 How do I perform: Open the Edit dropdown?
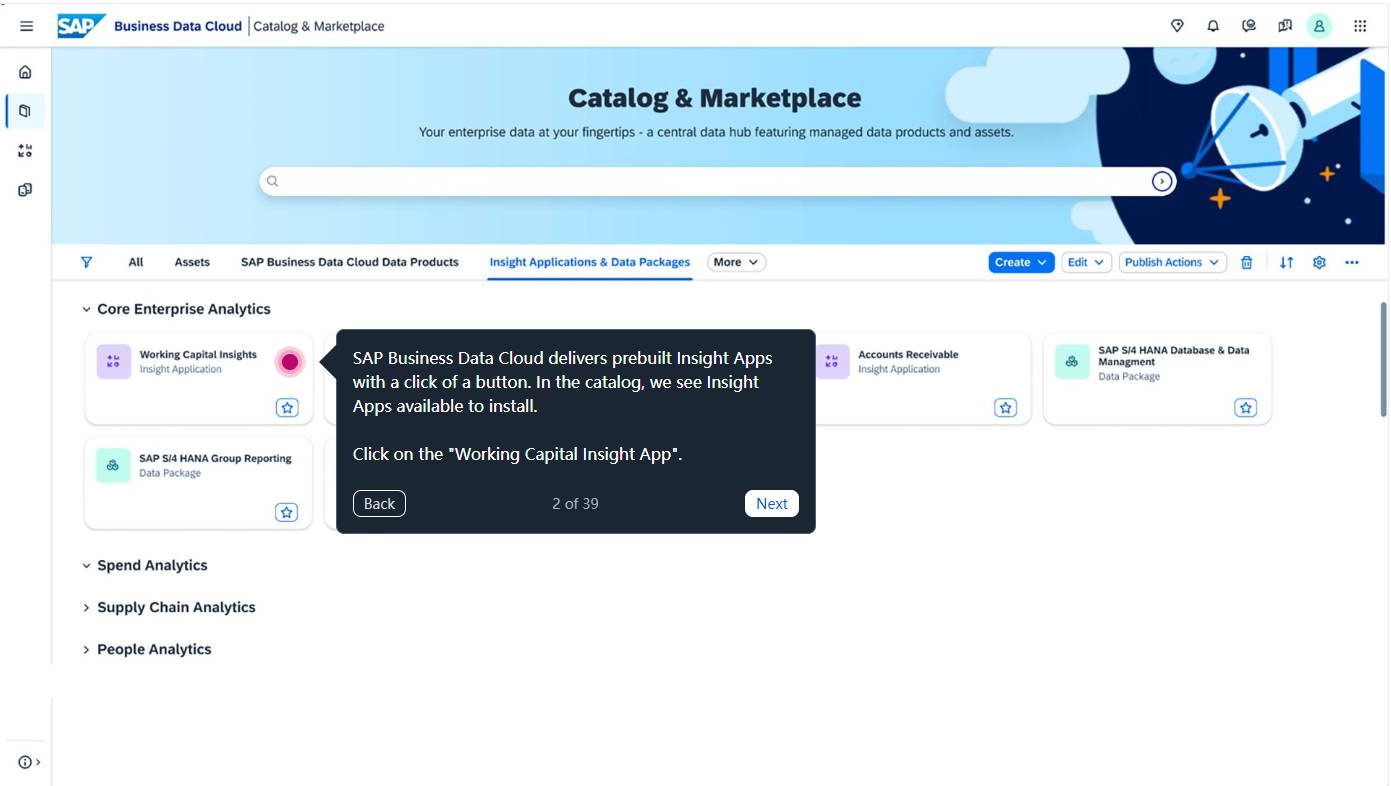pyautogui.click(x=1087, y=262)
